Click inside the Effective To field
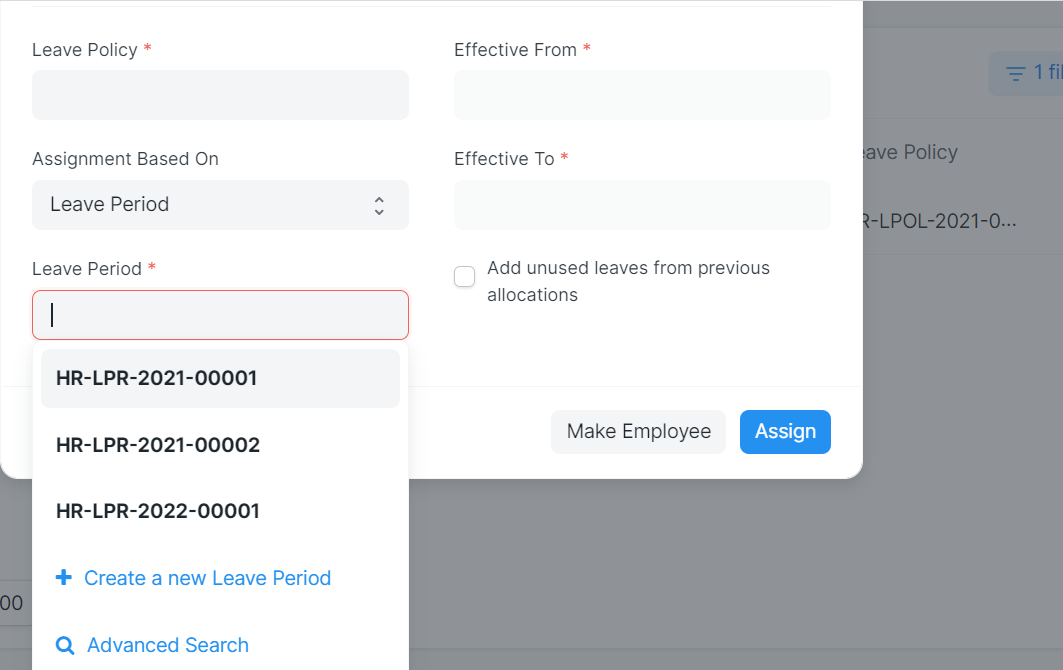 (641, 205)
